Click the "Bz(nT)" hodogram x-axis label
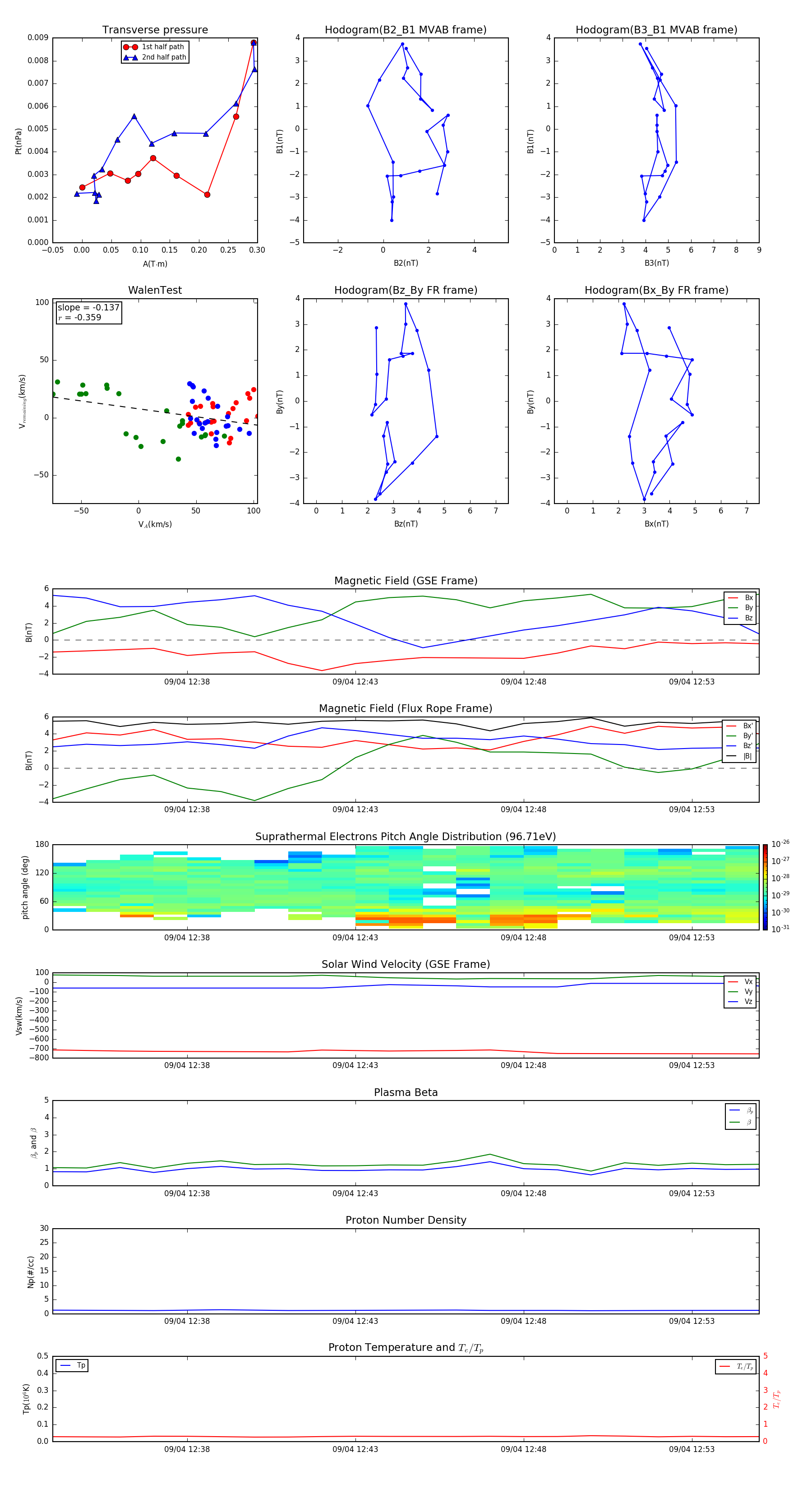The image size is (812, 1489). click(406, 524)
